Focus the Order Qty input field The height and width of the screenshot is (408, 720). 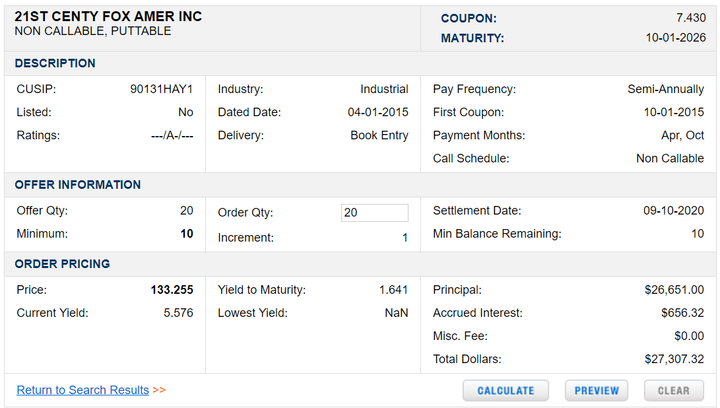[374, 212]
